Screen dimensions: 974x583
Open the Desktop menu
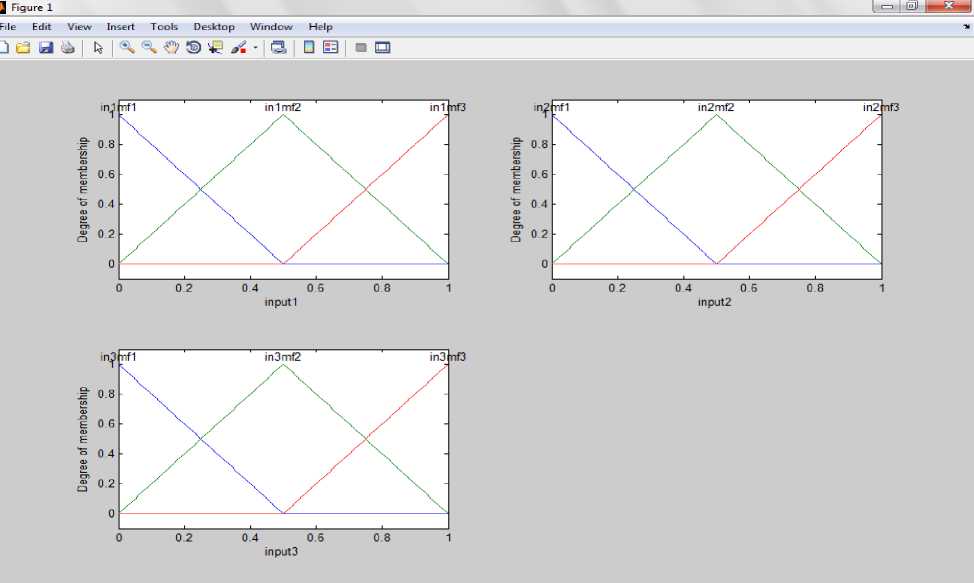coord(214,27)
